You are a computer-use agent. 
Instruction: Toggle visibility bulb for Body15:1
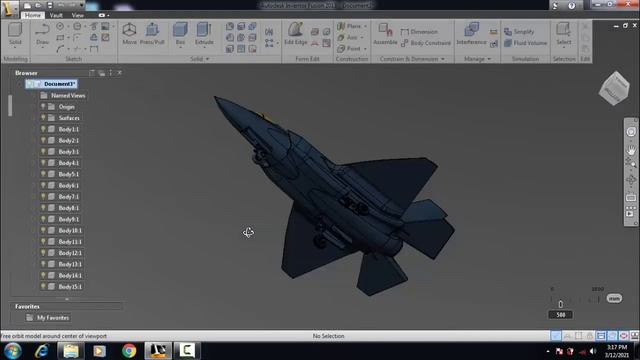tap(43, 287)
